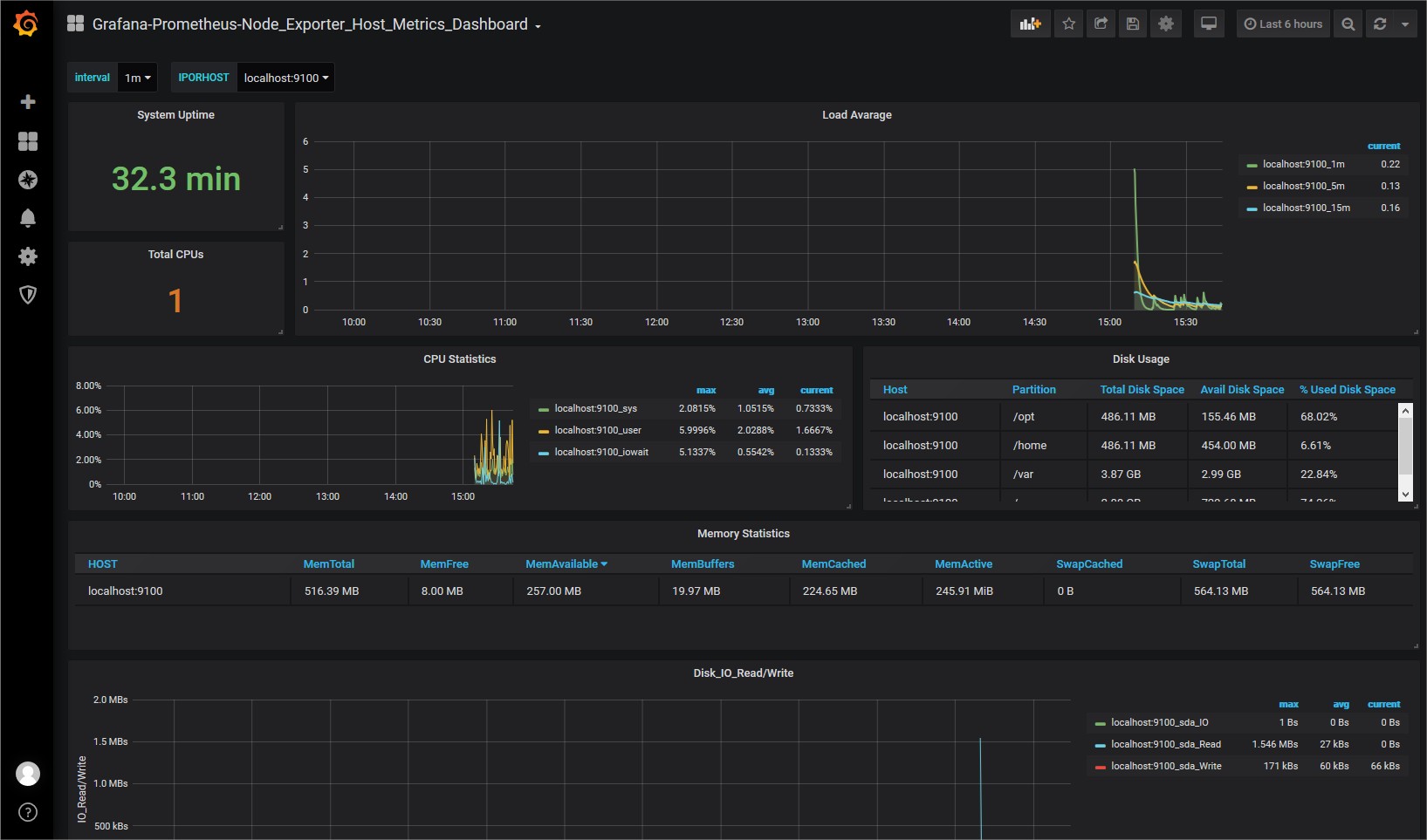Sort Disk Usage by Host column
Screen dimensions: 1427x840
895,390
